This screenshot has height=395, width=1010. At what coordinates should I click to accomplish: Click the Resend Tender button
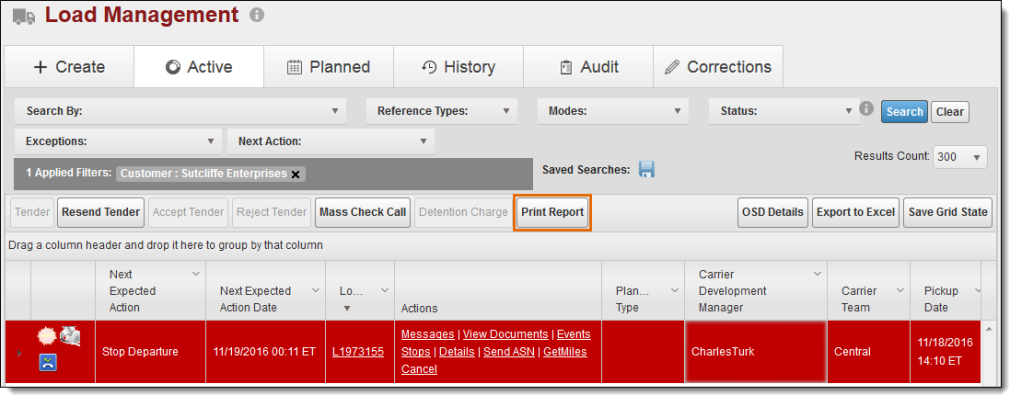pyautogui.click(x=100, y=212)
